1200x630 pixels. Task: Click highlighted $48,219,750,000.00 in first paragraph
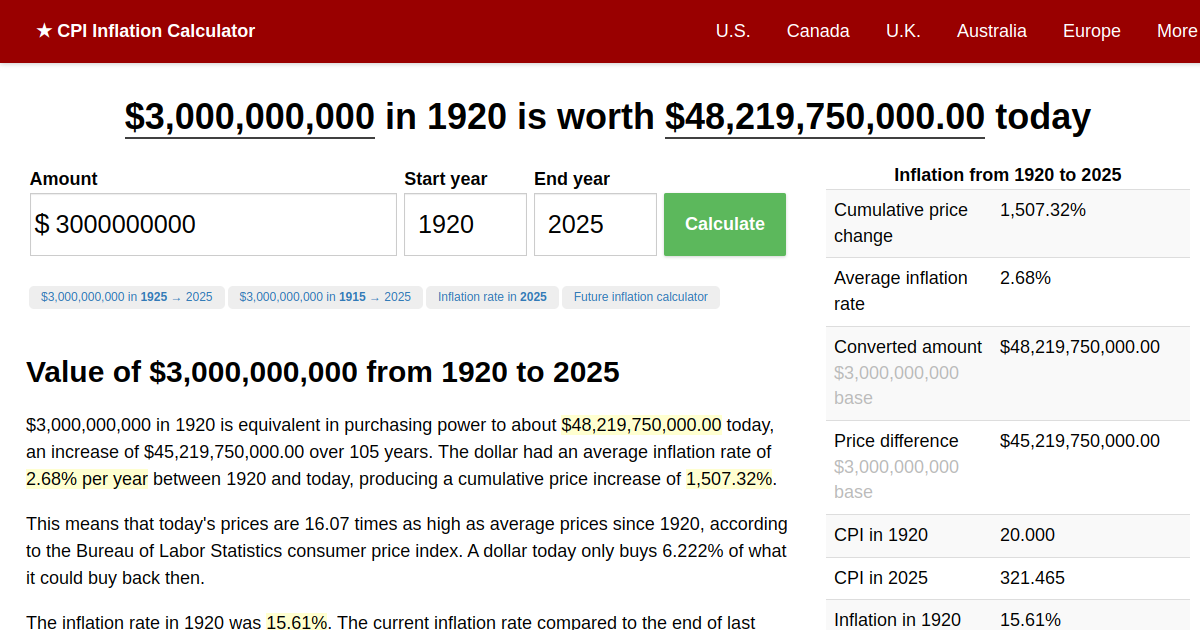(x=641, y=425)
